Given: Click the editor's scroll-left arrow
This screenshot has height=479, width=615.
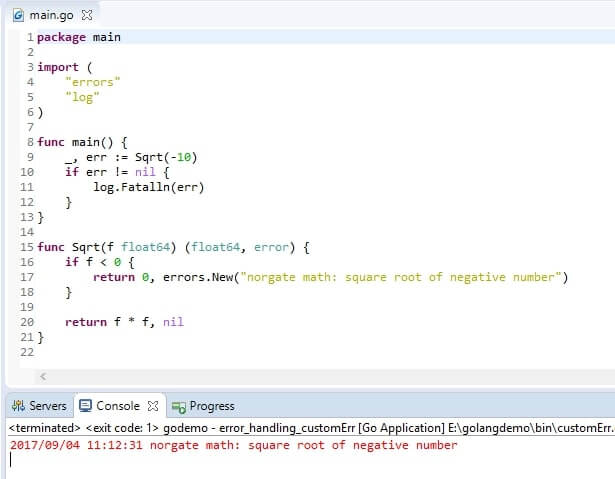Looking at the screenshot, I should pyautogui.click(x=44, y=377).
